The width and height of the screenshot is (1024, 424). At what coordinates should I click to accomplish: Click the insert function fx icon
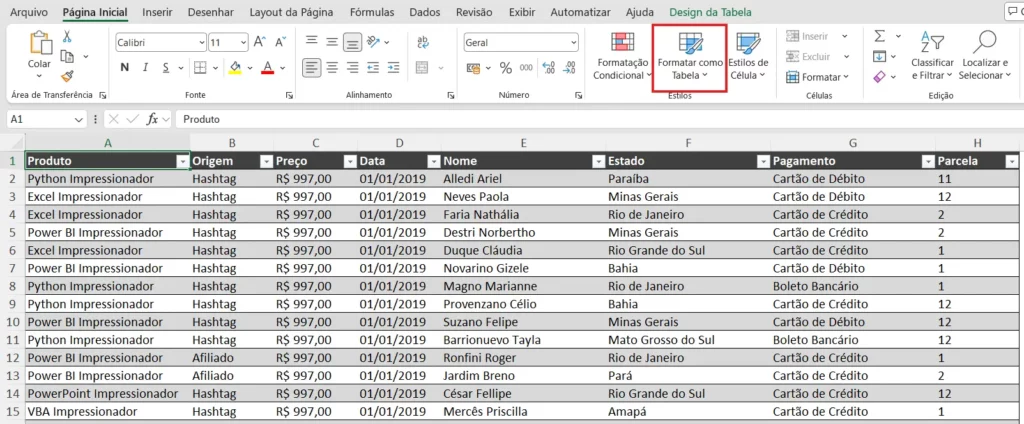[152, 120]
